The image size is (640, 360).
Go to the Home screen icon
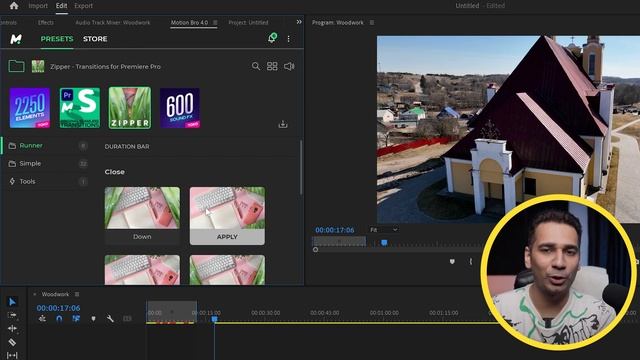click(14, 6)
